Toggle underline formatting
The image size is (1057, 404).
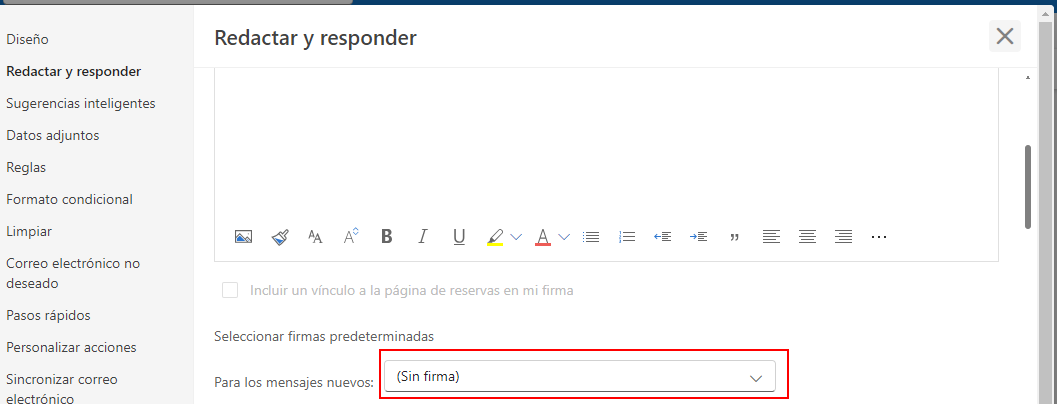pos(459,237)
